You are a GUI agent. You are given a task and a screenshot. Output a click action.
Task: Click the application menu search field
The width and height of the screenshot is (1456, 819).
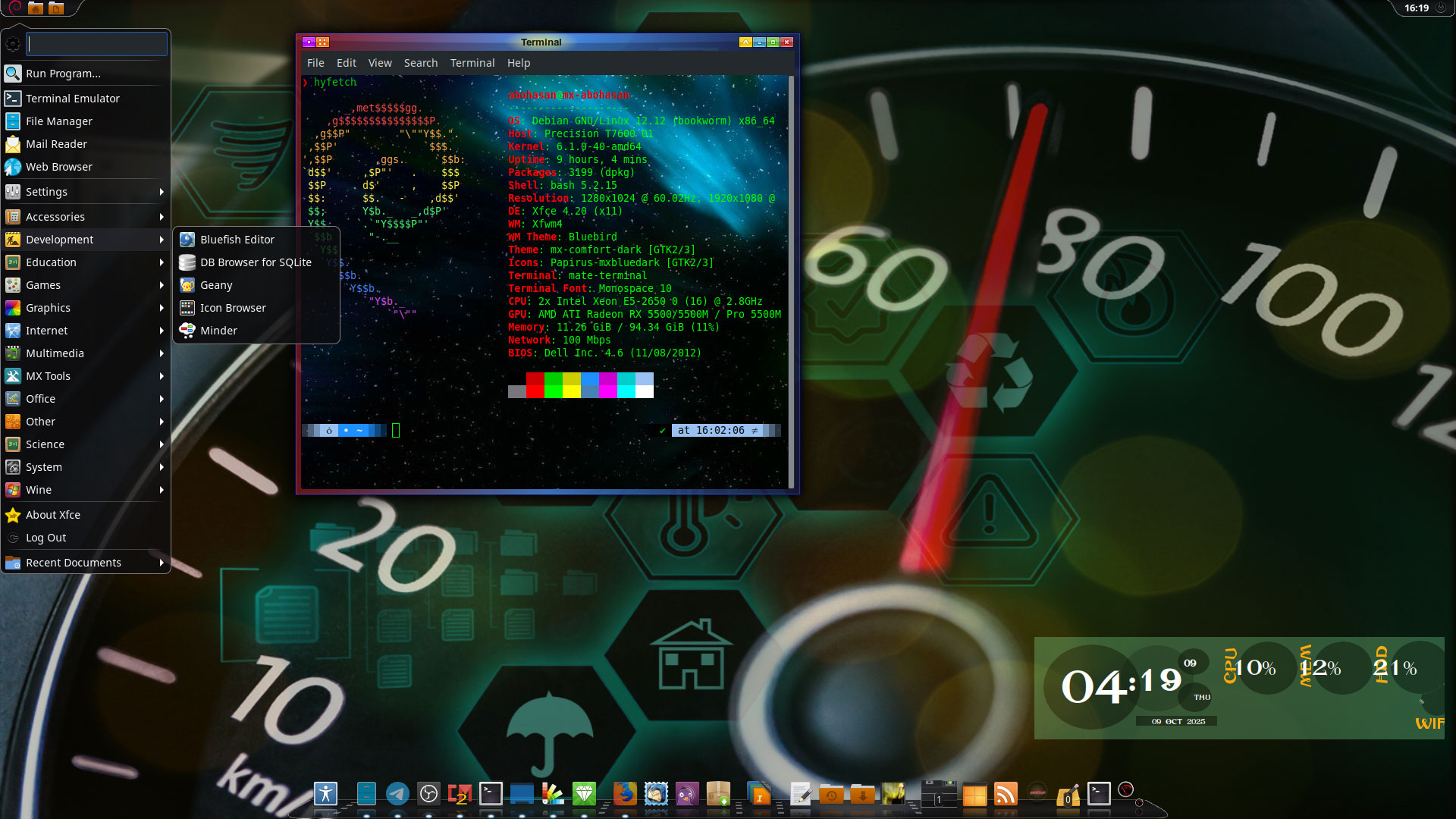(x=96, y=44)
